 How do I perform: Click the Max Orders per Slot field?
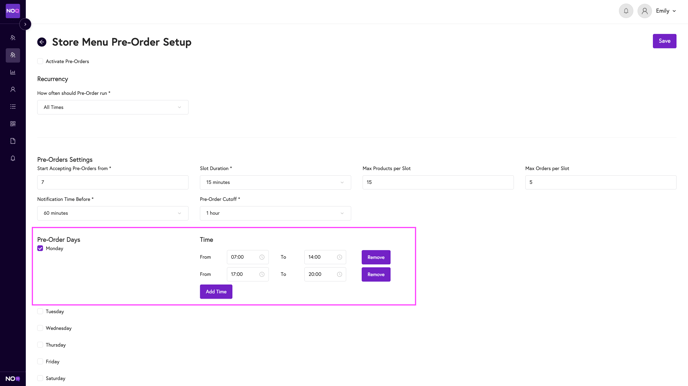click(600, 182)
